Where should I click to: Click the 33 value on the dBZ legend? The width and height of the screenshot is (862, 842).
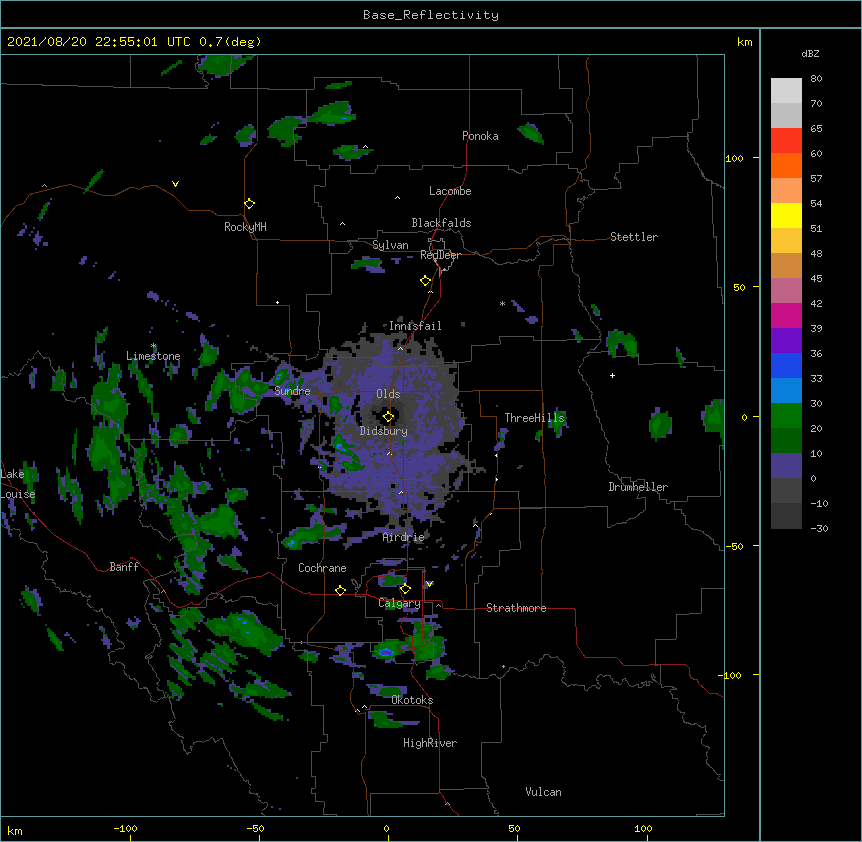(x=816, y=379)
